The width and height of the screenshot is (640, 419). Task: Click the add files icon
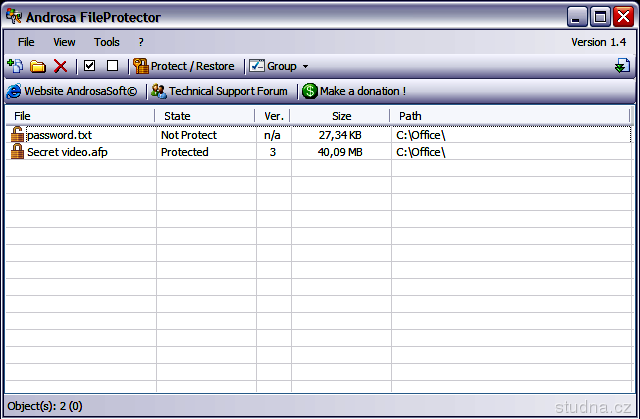tap(15, 66)
